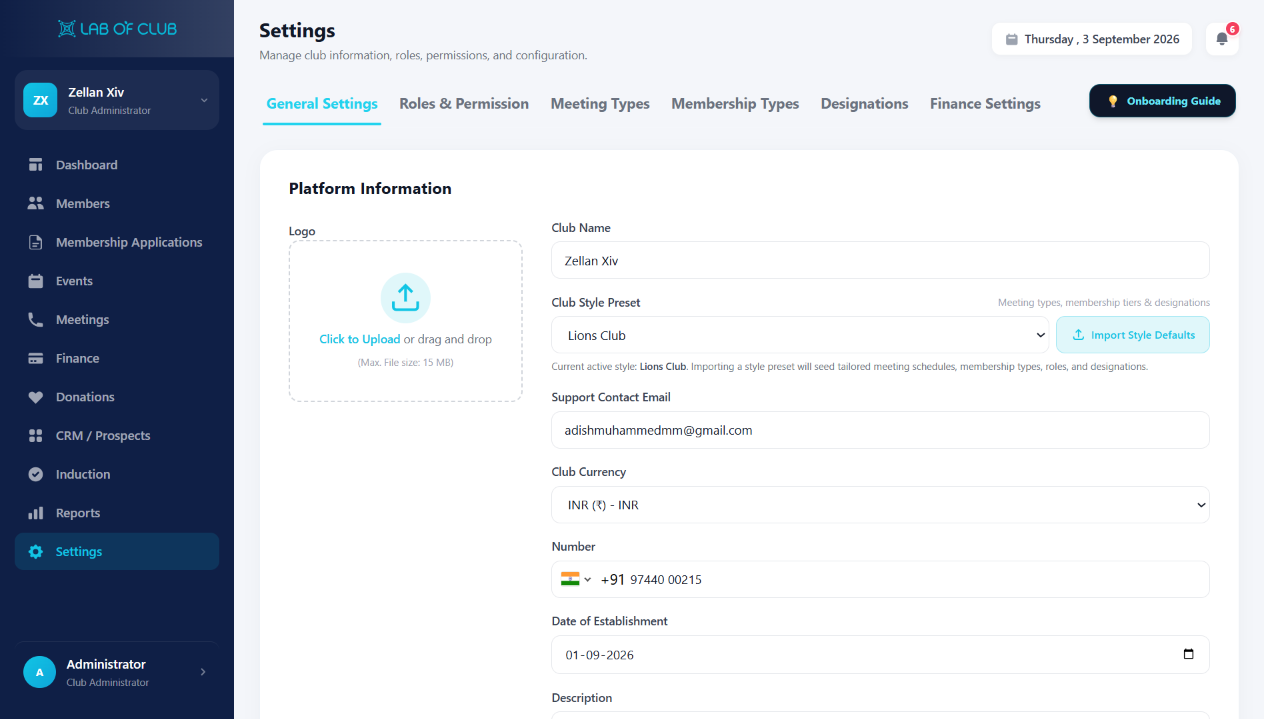Click the Members people icon
Image resolution: width=1264 pixels, height=719 pixels.
click(36, 203)
